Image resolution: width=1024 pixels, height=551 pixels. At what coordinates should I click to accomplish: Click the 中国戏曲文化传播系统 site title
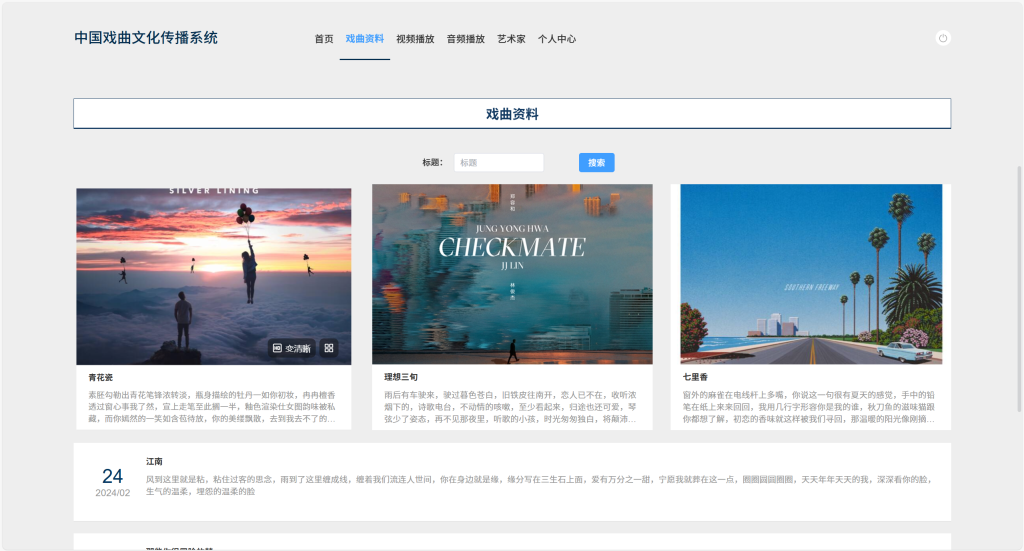[146, 38]
